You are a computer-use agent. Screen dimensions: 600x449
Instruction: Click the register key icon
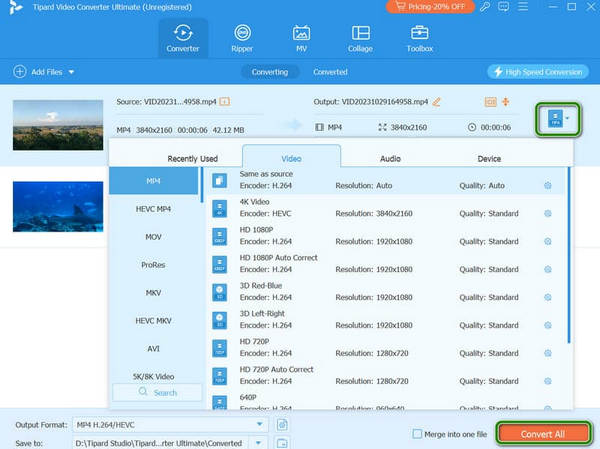point(485,7)
